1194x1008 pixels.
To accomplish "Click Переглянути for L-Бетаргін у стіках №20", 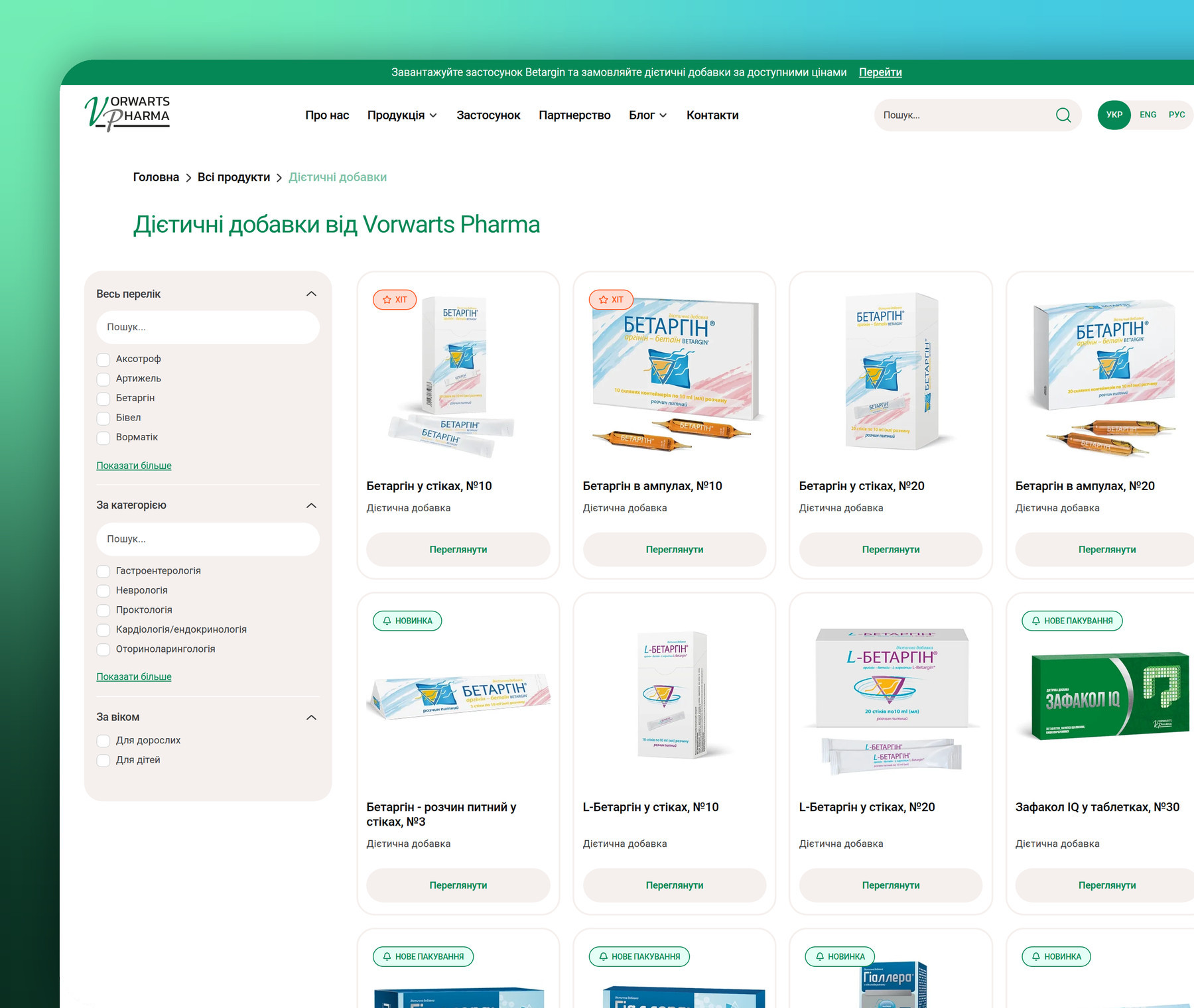I will [x=891, y=885].
